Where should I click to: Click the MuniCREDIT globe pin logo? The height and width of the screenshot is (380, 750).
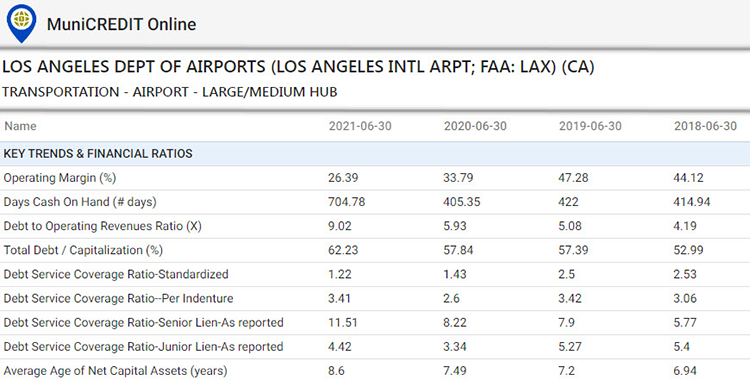[22, 23]
